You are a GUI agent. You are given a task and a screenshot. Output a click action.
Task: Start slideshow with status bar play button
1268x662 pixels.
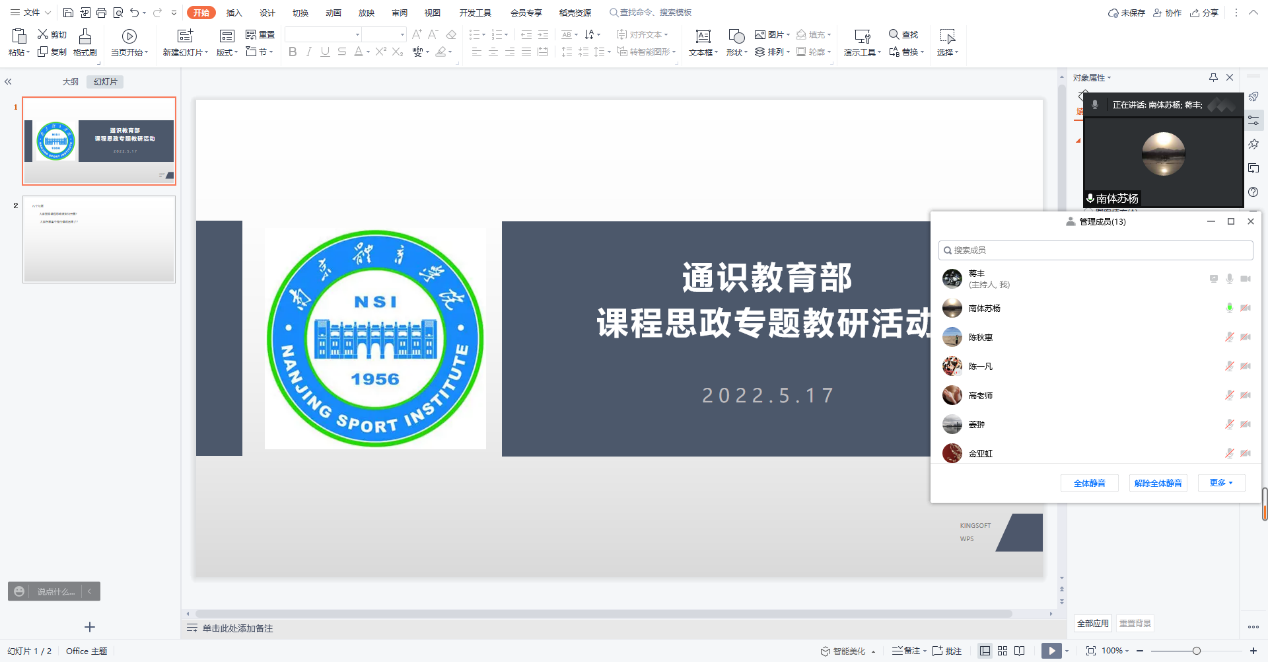pyautogui.click(x=1050, y=651)
